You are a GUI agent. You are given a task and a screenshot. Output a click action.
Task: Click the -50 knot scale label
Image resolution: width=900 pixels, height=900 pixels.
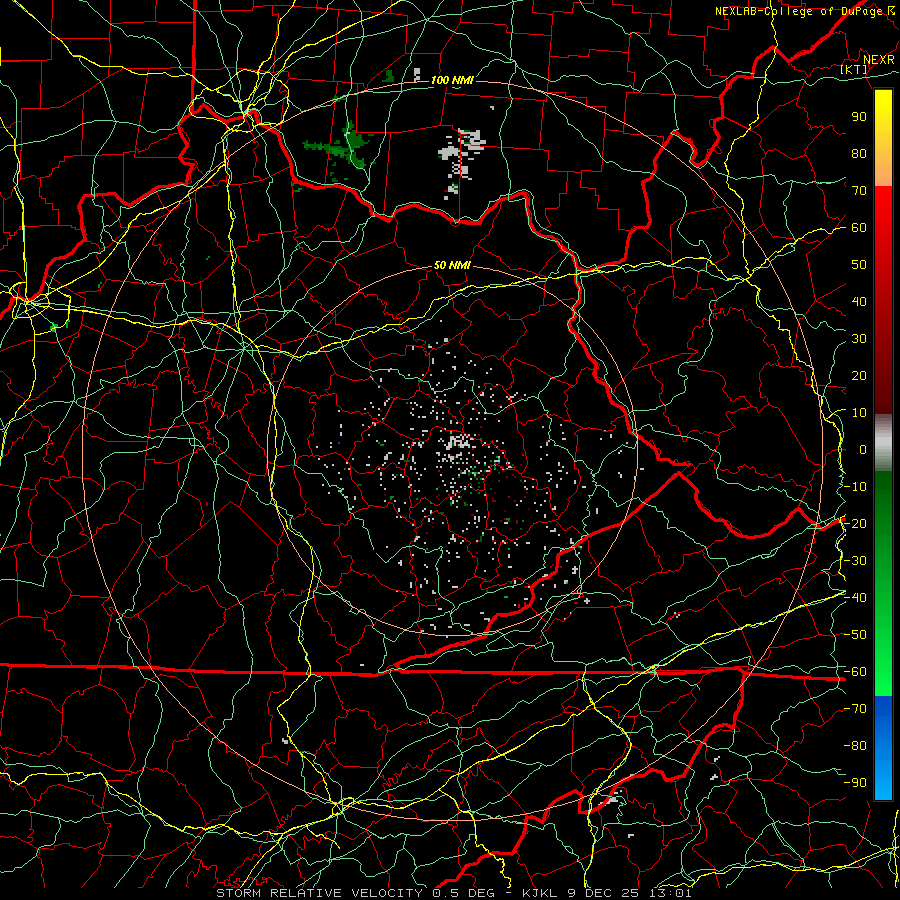(855, 635)
